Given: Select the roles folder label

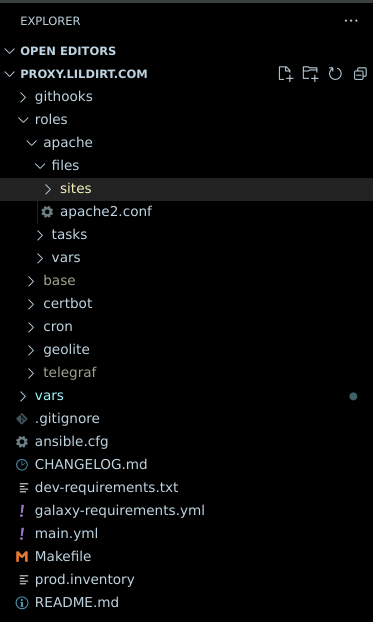Looking at the screenshot, I should pos(51,119).
